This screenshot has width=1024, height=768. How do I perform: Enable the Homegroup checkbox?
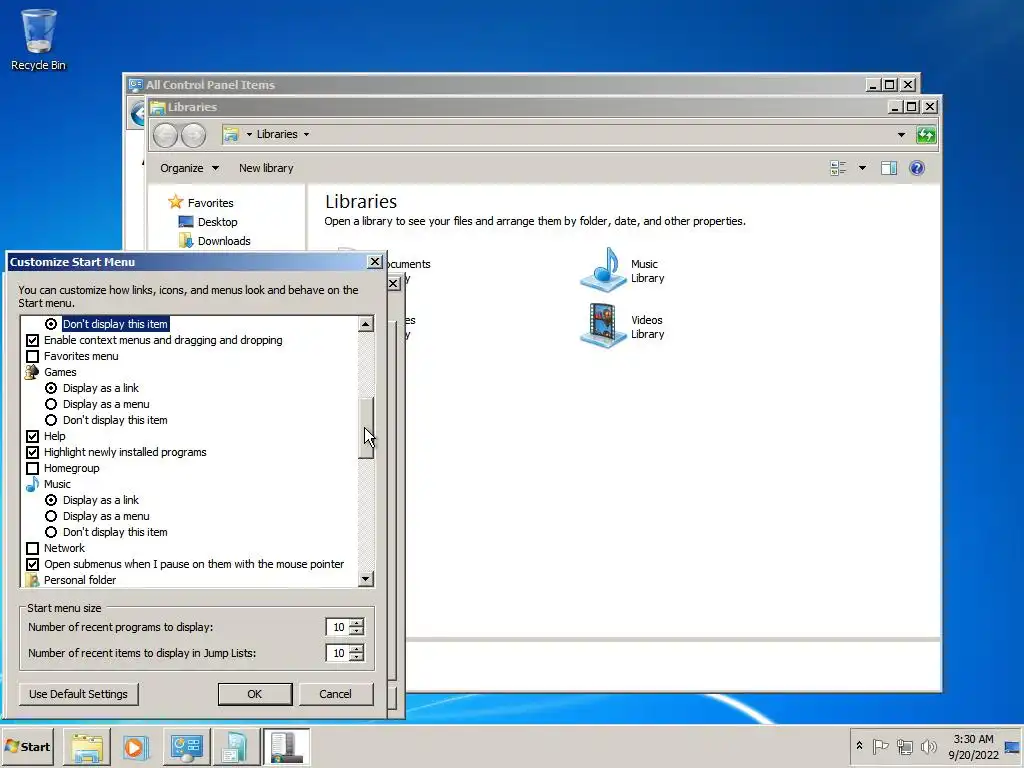(32, 468)
